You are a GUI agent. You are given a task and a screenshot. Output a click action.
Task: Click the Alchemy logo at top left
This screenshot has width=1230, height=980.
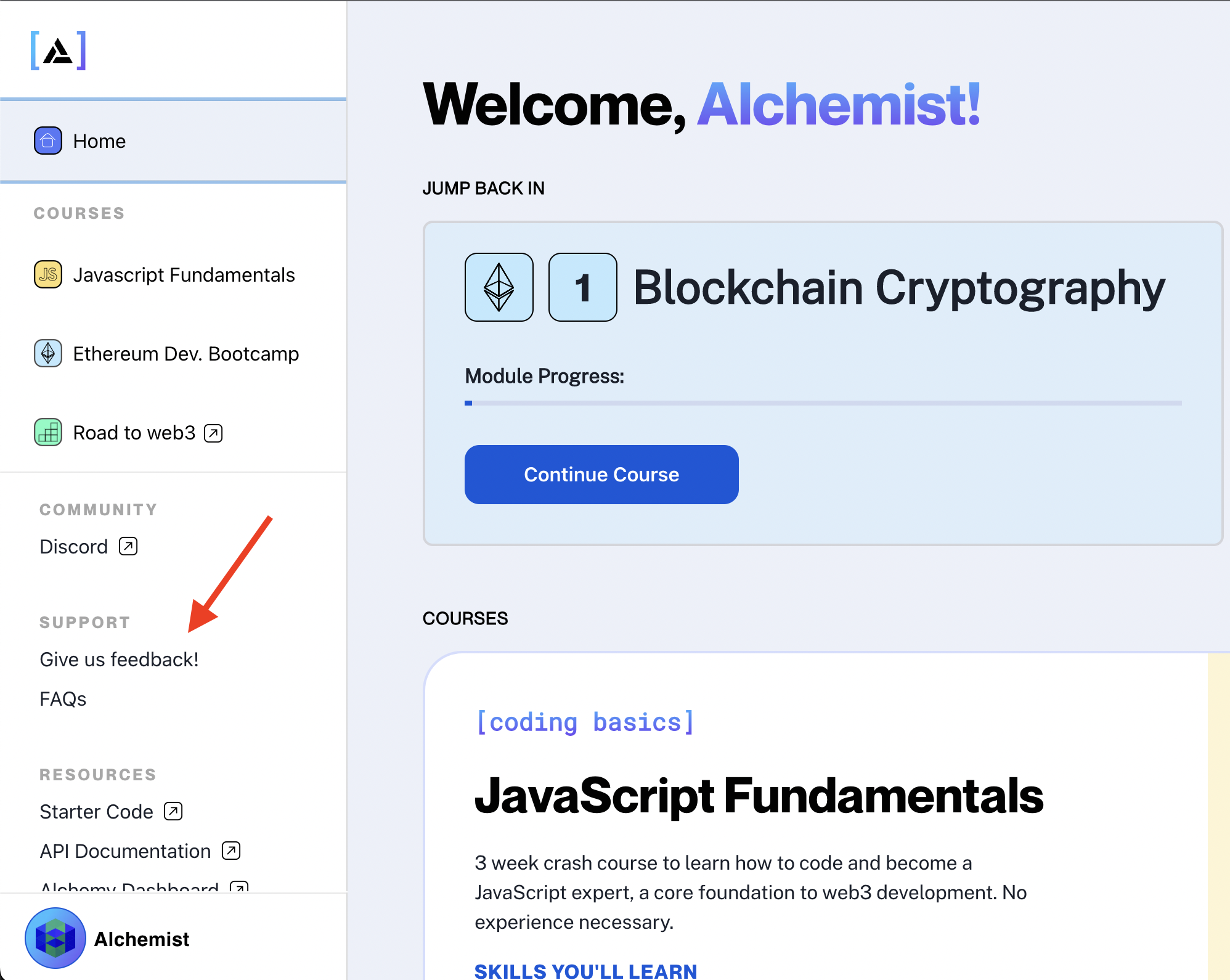[x=59, y=52]
